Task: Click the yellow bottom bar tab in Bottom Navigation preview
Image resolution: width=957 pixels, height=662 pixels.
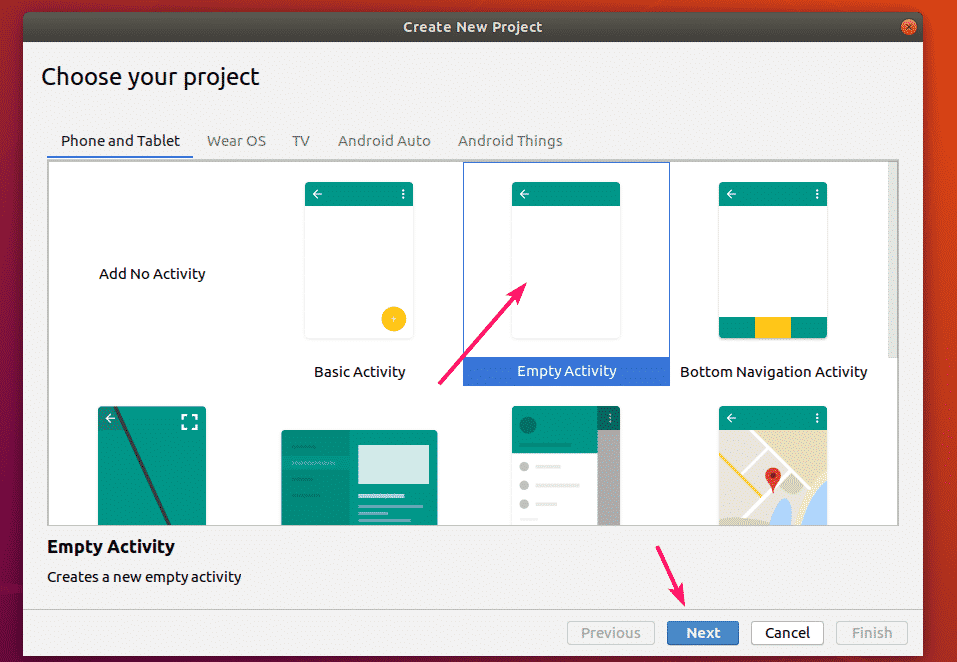Action: [773, 328]
